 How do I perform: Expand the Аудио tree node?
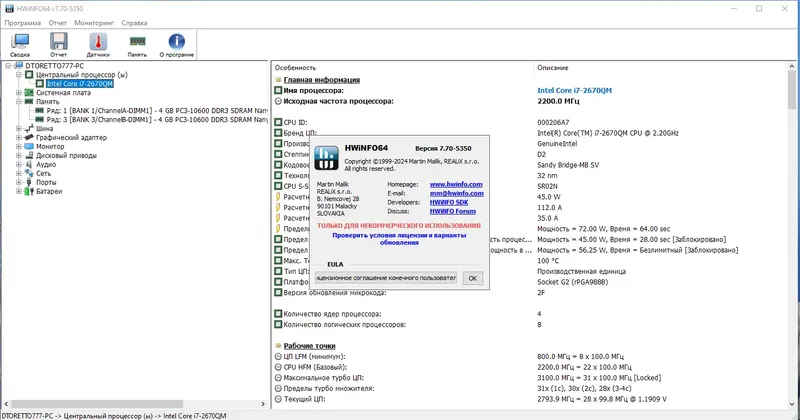click(19, 164)
